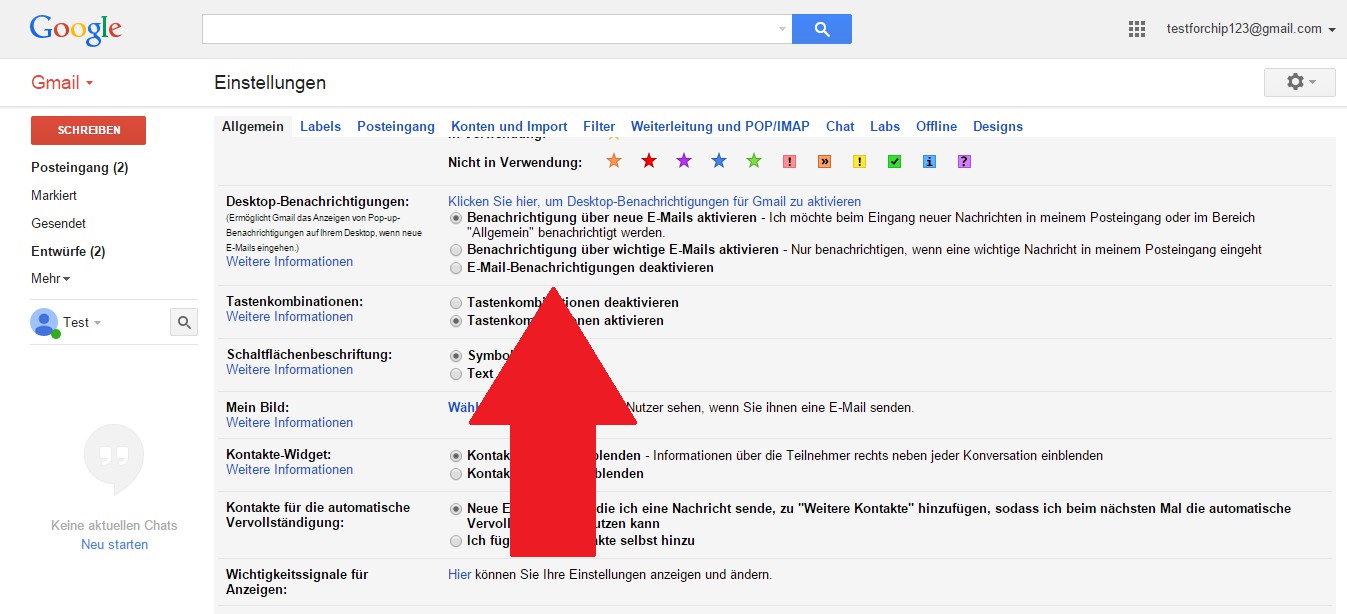Click into the Google search field
Viewport: 1347px width, 614px height.
(x=490, y=29)
